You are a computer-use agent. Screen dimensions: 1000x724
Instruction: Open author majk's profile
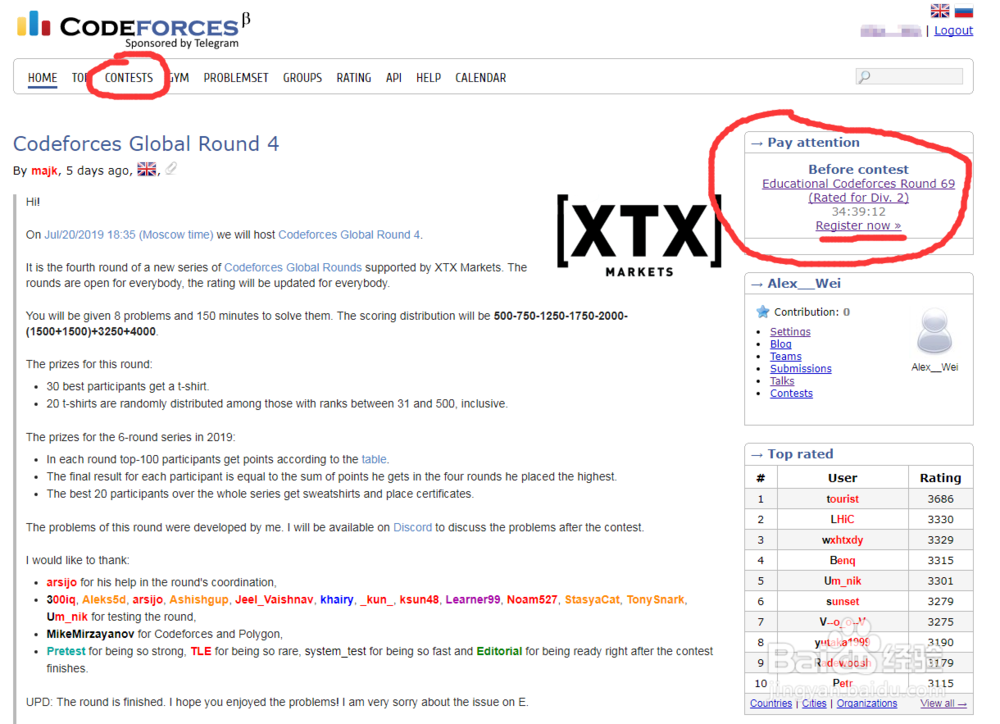point(44,171)
